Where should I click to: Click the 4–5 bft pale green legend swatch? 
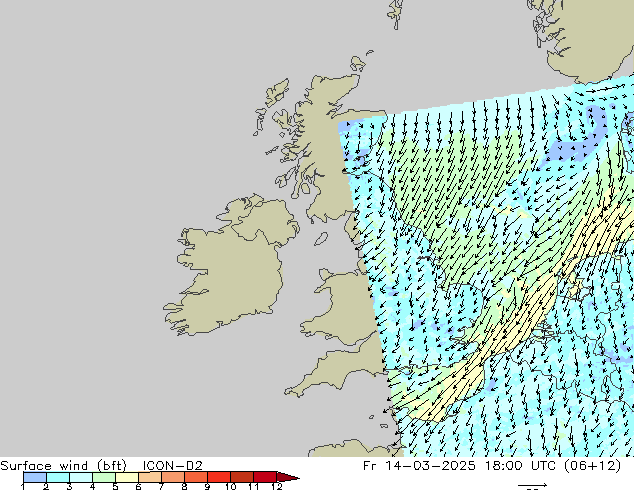pyautogui.click(x=104, y=477)
